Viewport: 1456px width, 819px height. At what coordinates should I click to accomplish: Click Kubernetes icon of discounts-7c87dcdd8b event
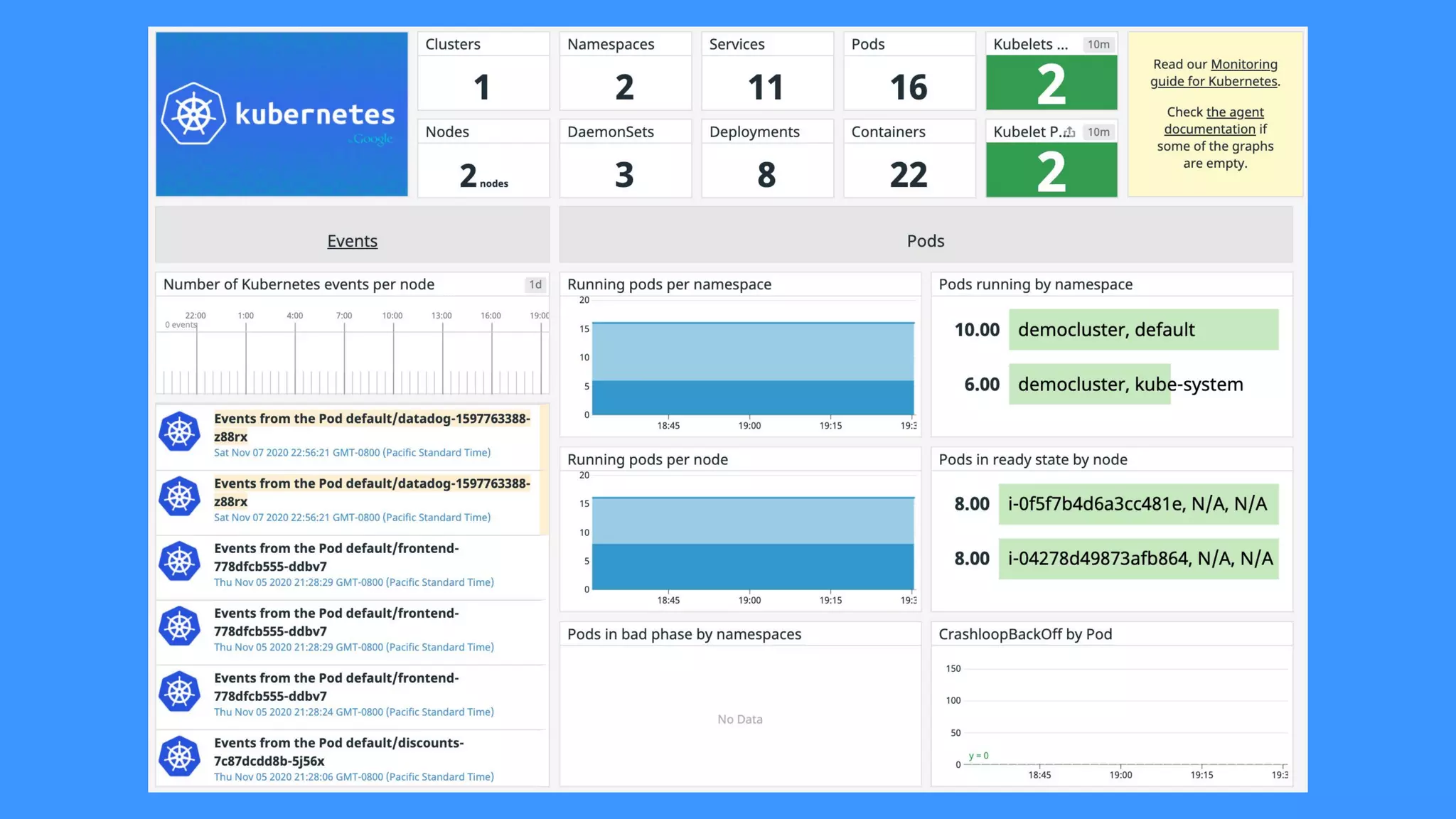(x=180, y=756)
